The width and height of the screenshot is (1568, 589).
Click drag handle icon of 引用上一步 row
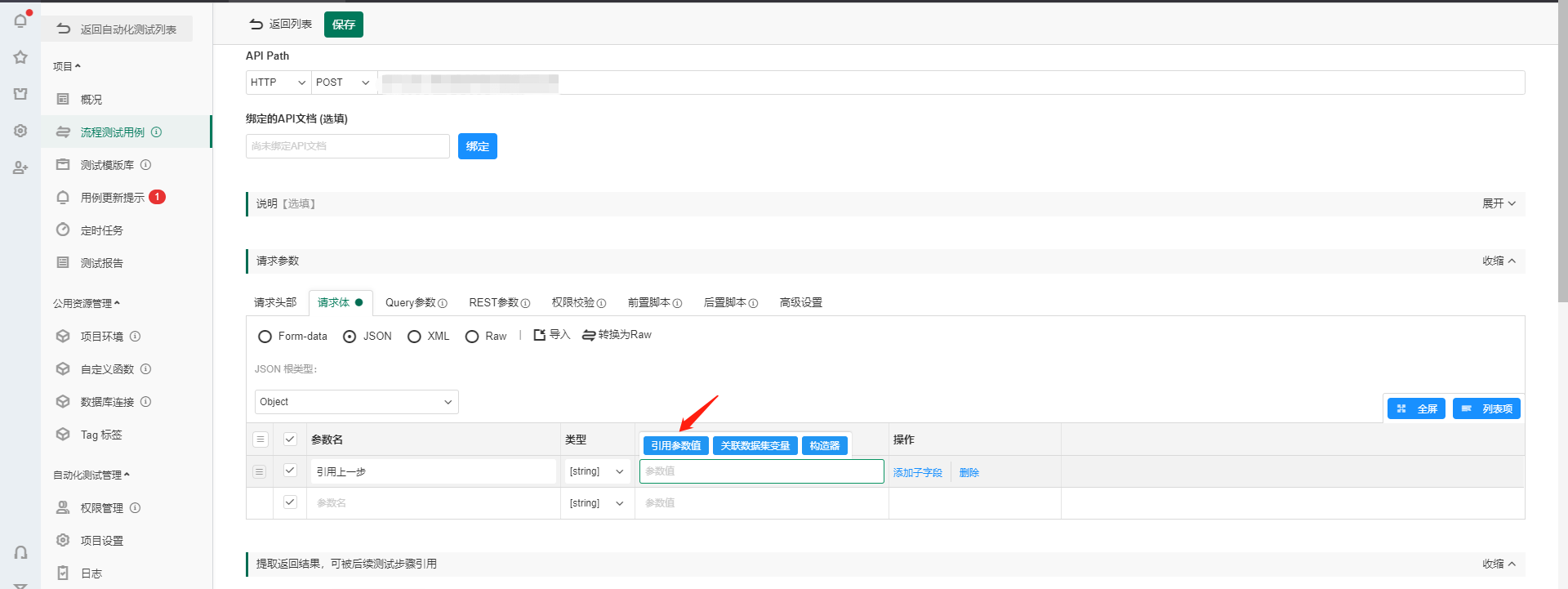pos(260,471)
